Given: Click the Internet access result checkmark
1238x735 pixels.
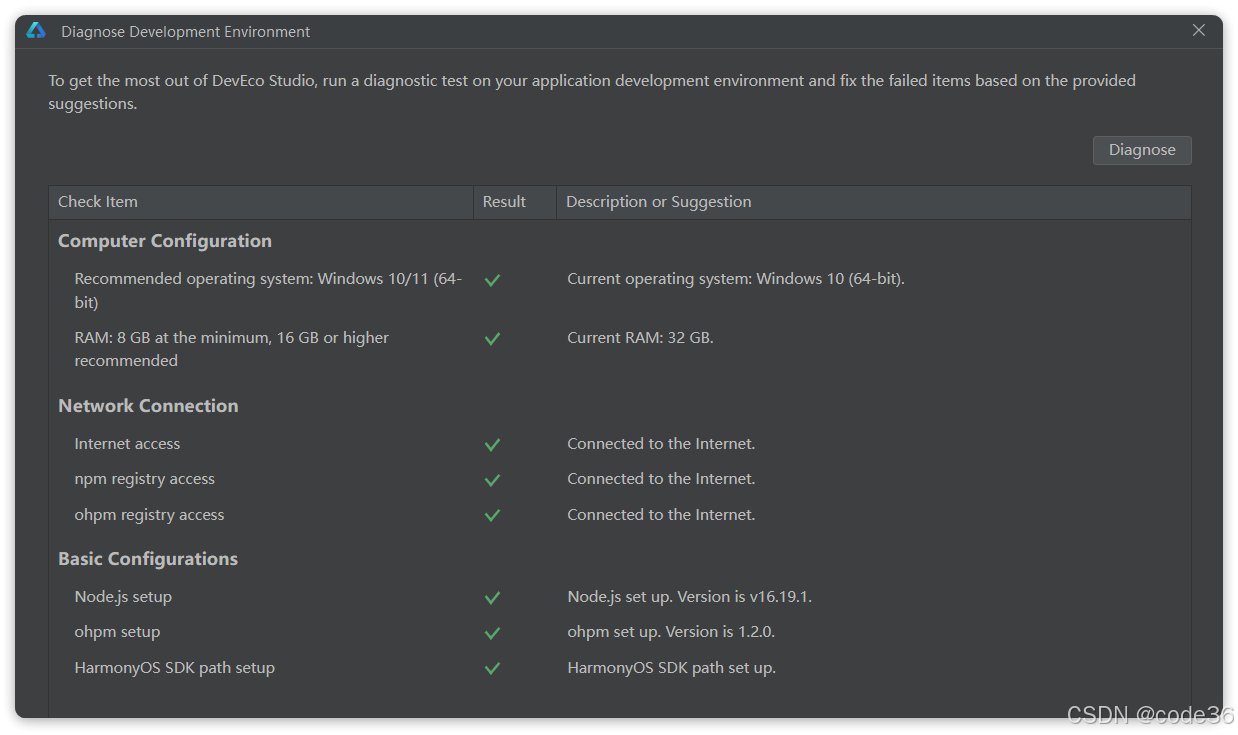Looking at the screenshot, I should (492, 445).
